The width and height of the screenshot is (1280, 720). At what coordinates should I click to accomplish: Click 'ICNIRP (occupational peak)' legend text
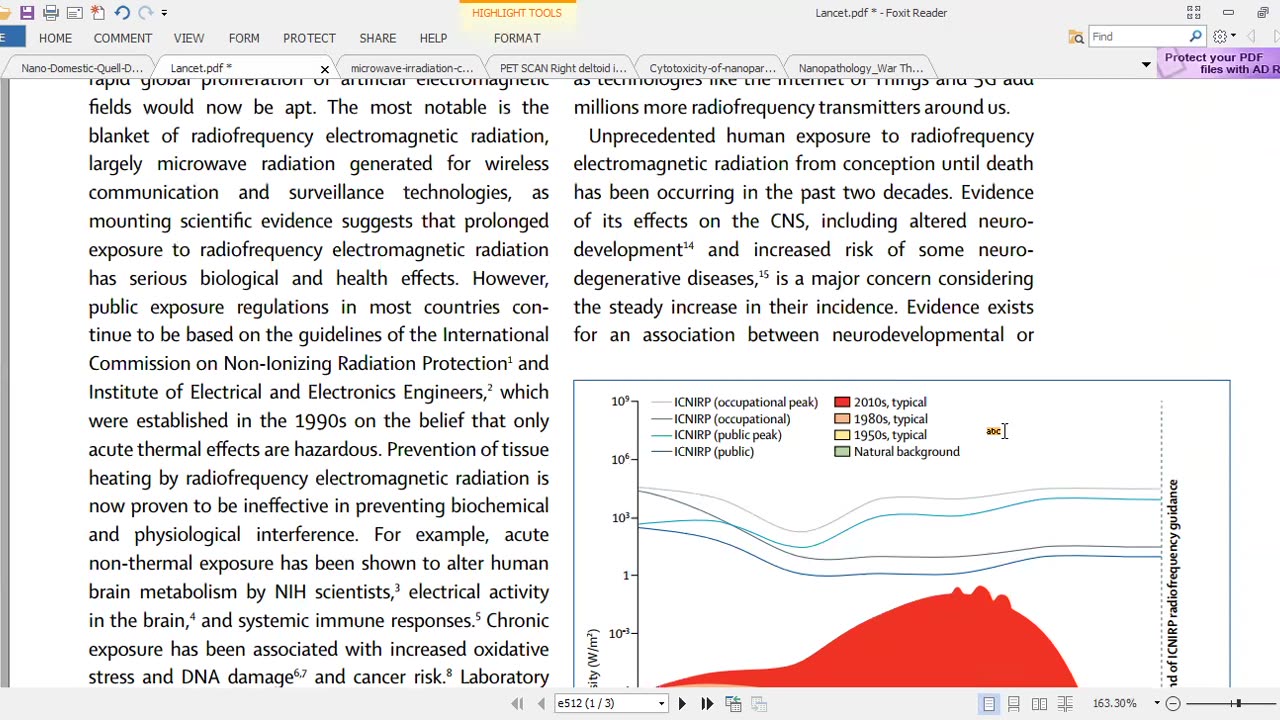coord(746,402)
